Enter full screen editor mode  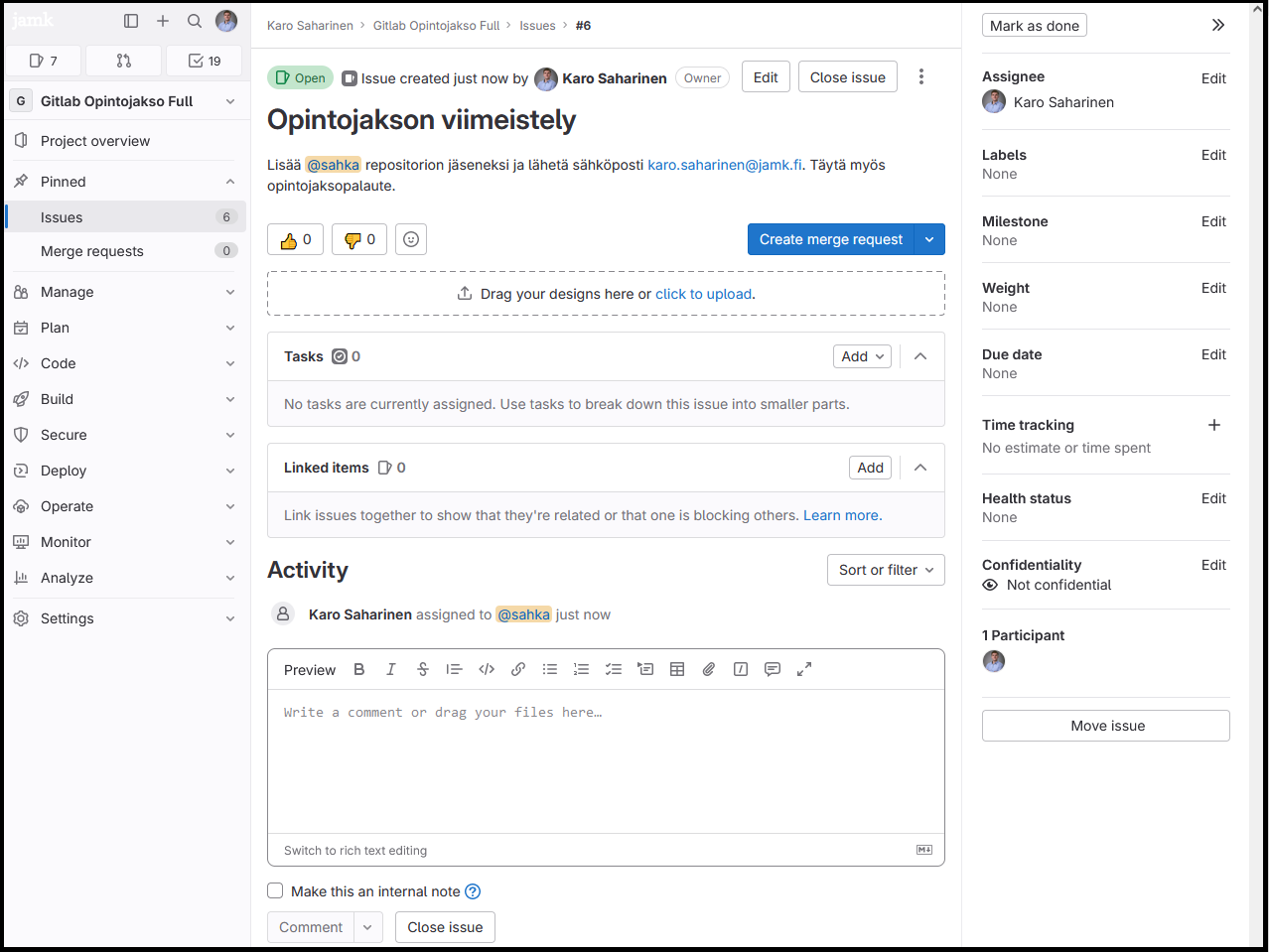click(x=804, y=670)
